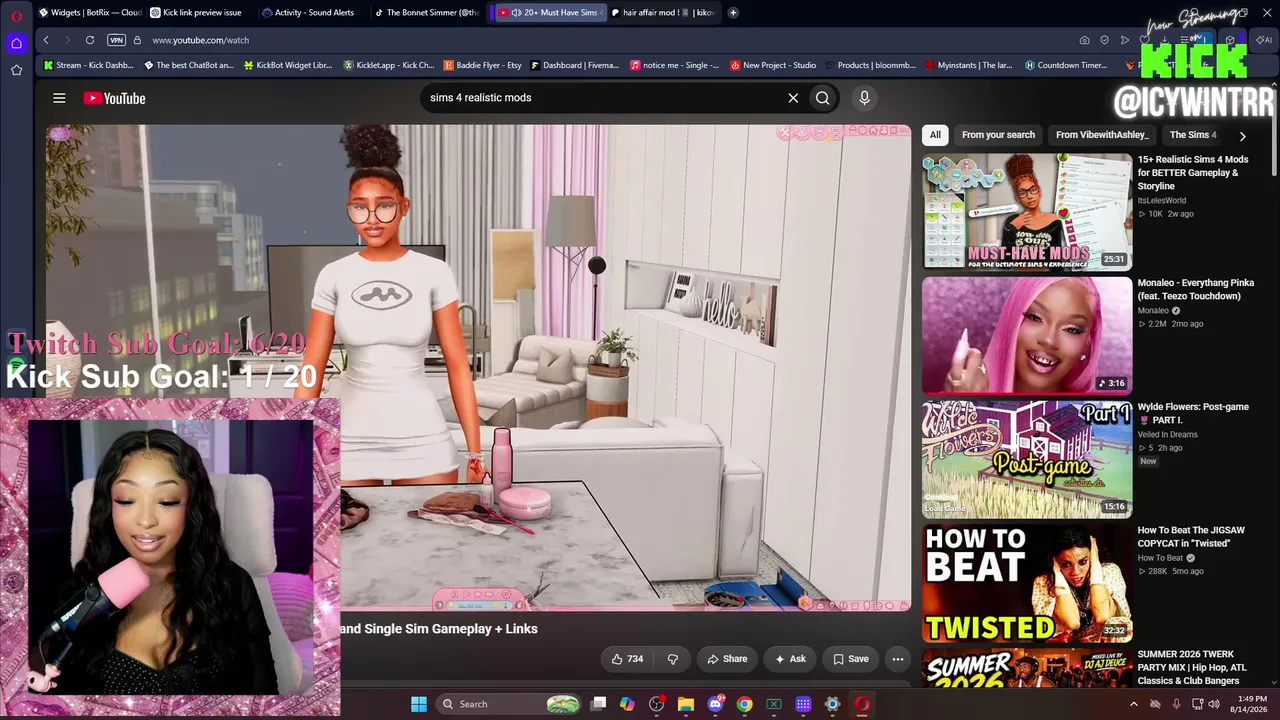Select the From VibewithAshley_ chip
This screenshot has height=720, width=1280.
(1102, 135)
